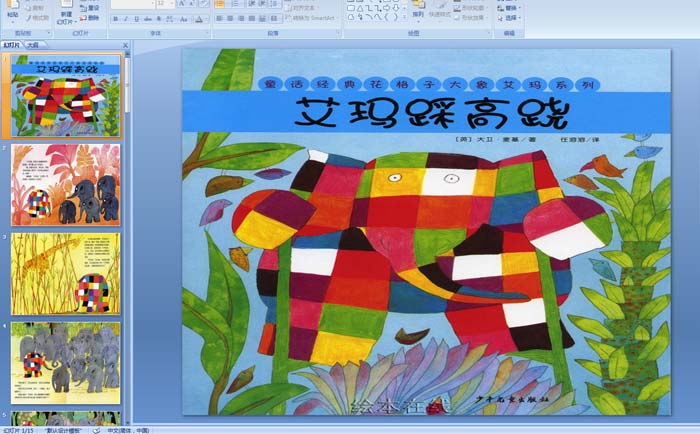Center align the paragraph text

click(x=230, y=19)
